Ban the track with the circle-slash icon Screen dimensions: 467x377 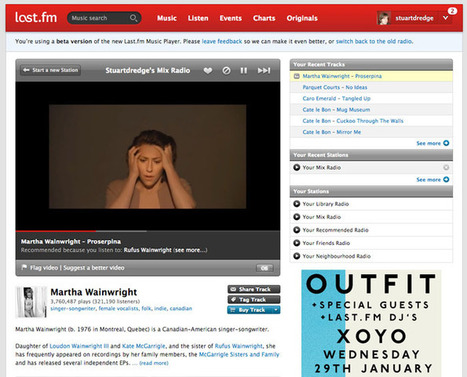pyautogui.click(x=226, y=70)
